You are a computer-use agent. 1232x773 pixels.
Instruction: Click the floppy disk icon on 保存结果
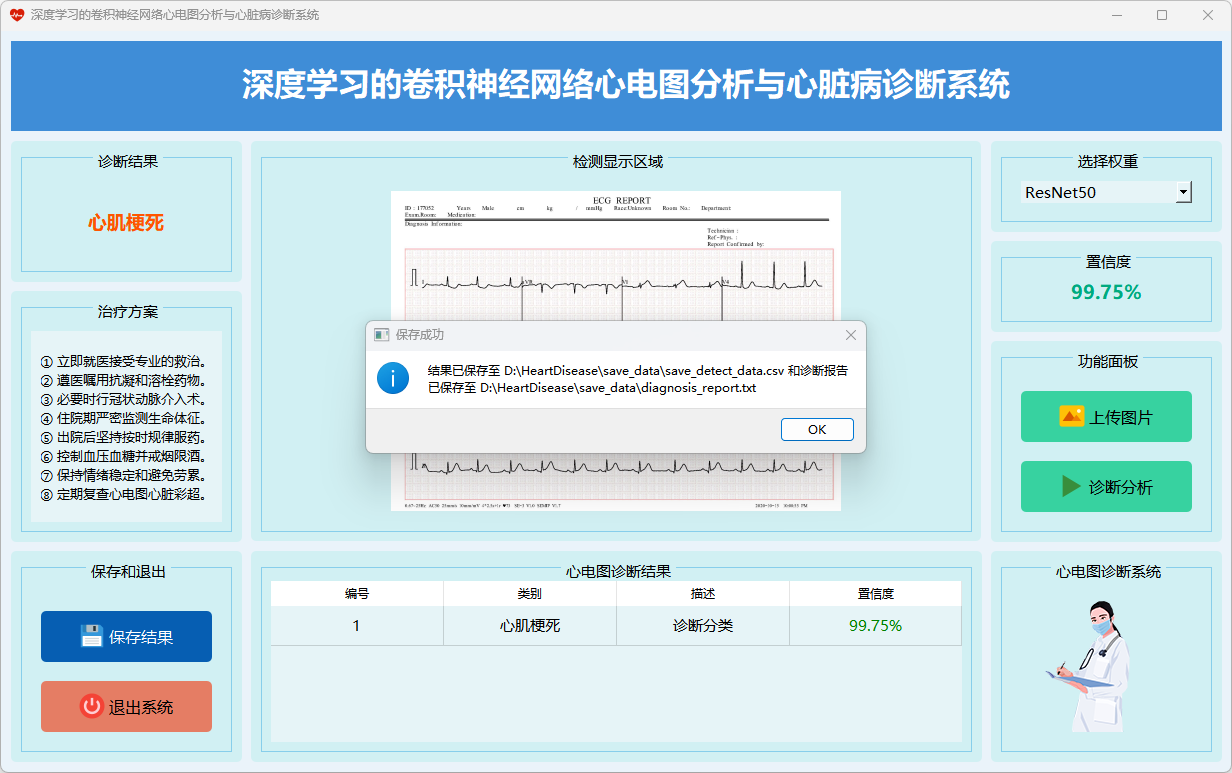tap(92, 636)
